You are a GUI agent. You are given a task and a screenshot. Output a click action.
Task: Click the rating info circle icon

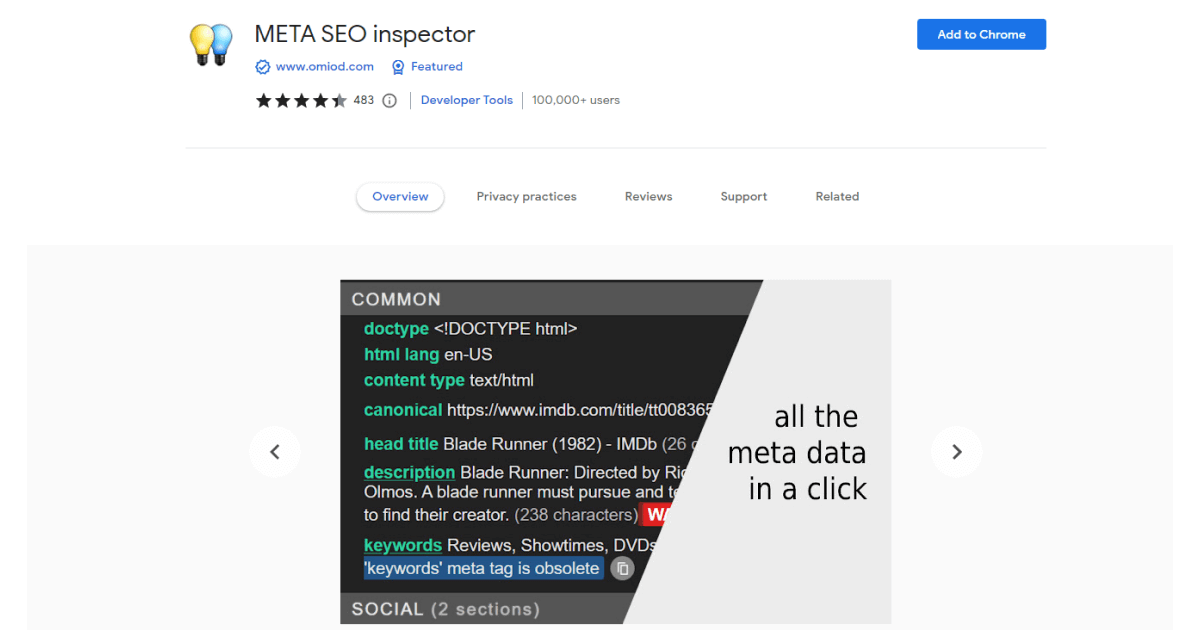[390, 100]
